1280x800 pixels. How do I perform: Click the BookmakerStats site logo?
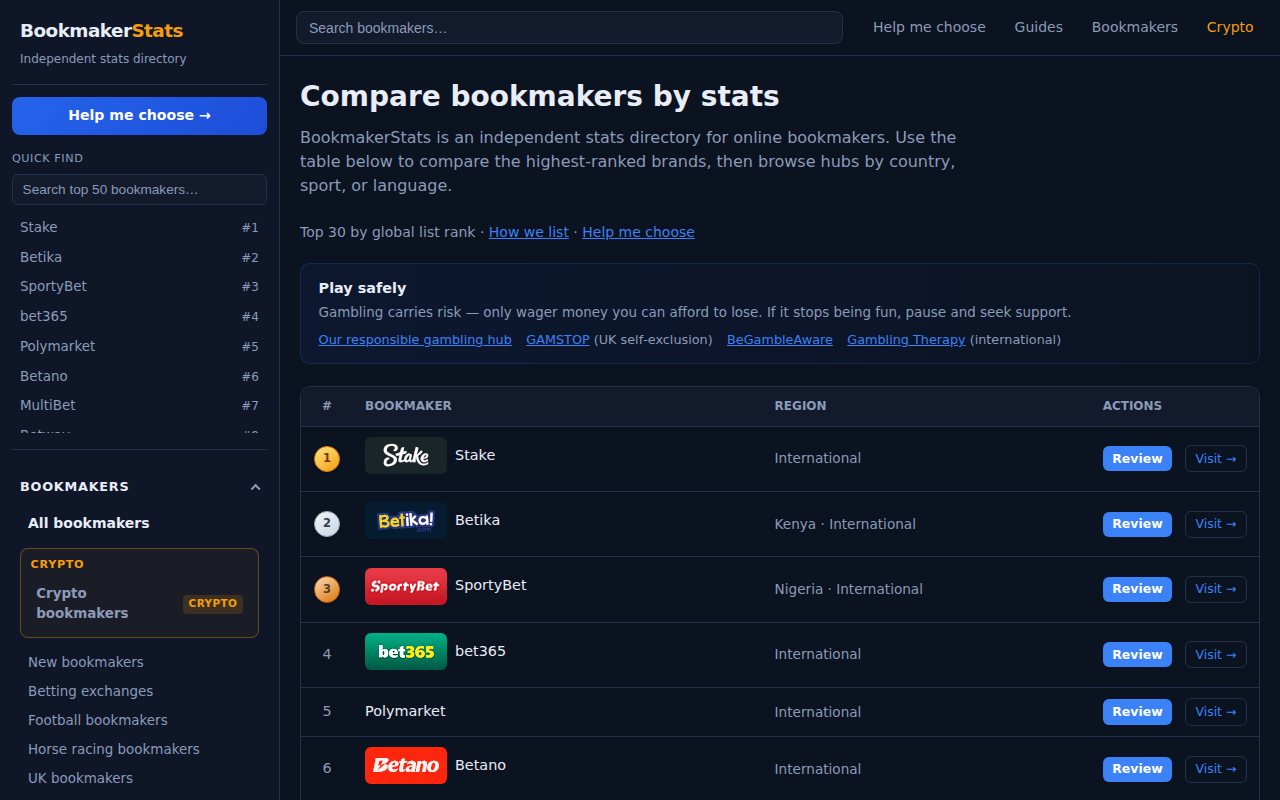coord(102,31)
